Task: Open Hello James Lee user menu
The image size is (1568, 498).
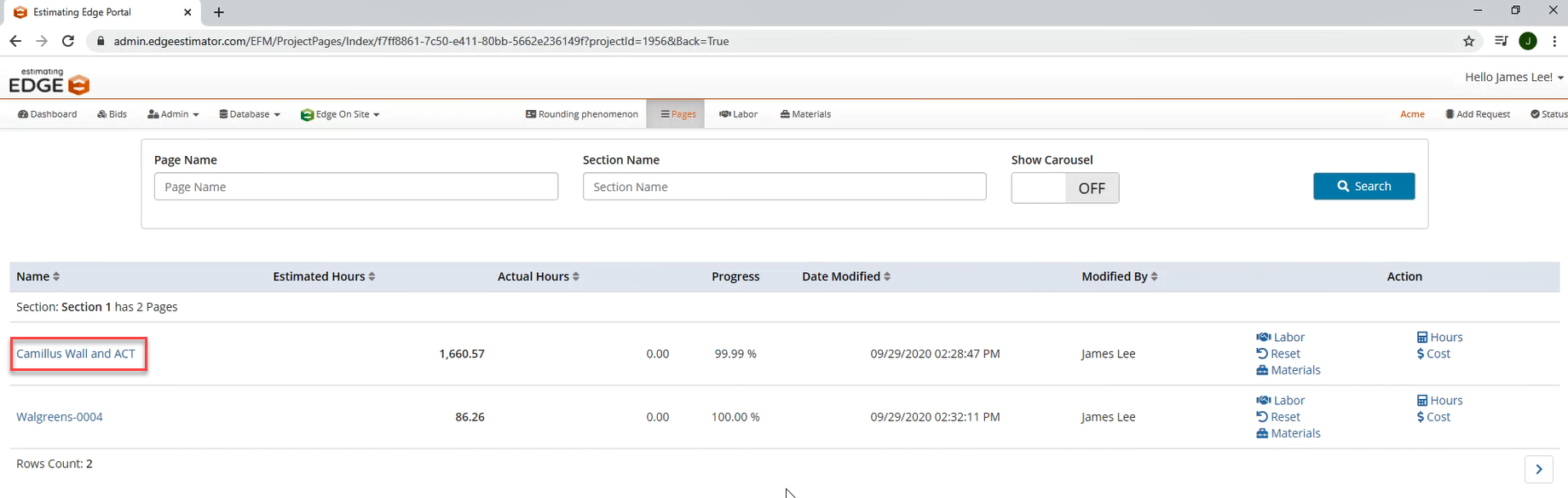Action: pos(1513,78)
